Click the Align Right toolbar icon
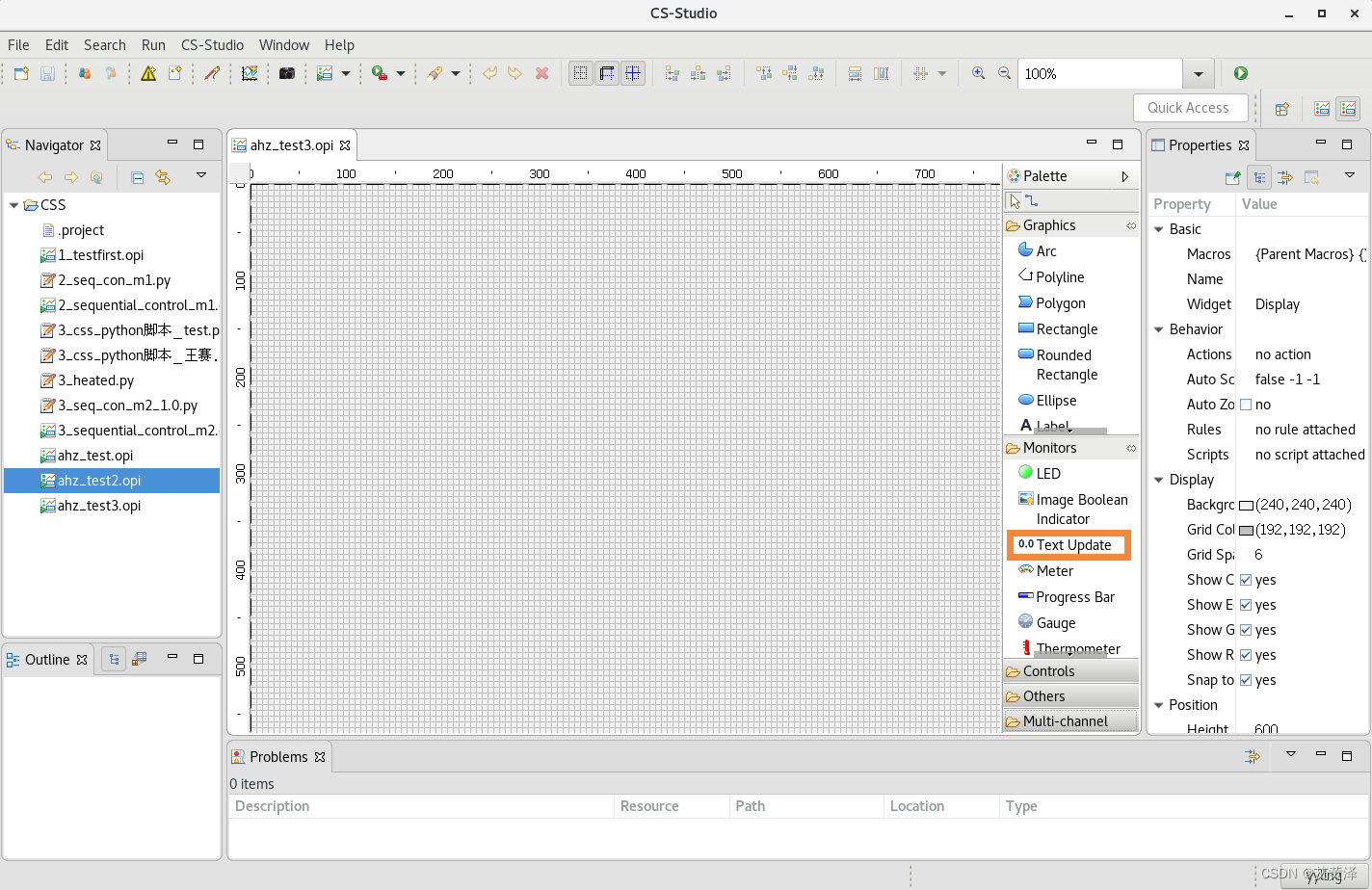This screenshot has width=1372, height=890. click(x=724, y=73)
